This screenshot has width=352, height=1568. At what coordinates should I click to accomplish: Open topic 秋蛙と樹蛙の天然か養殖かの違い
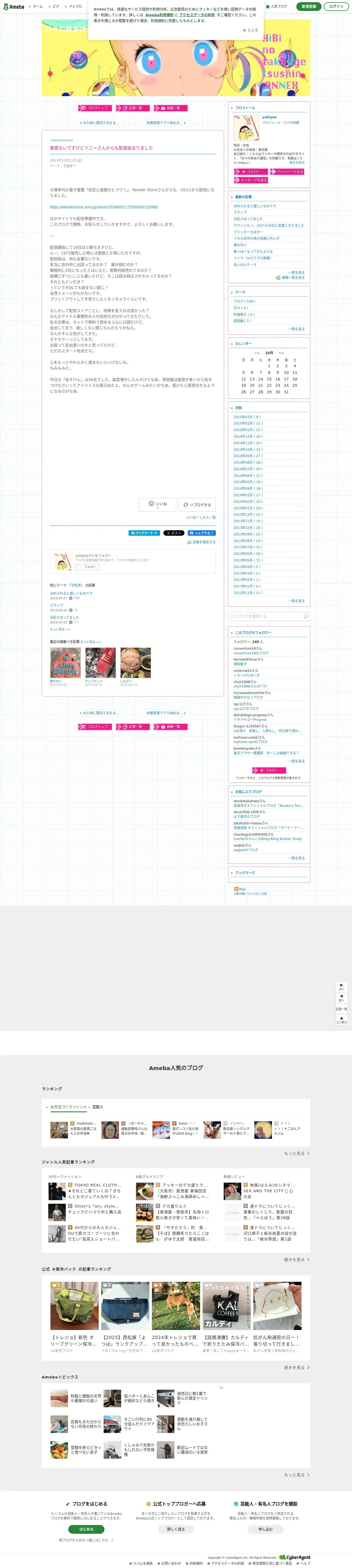click(x=76, y=1398)
